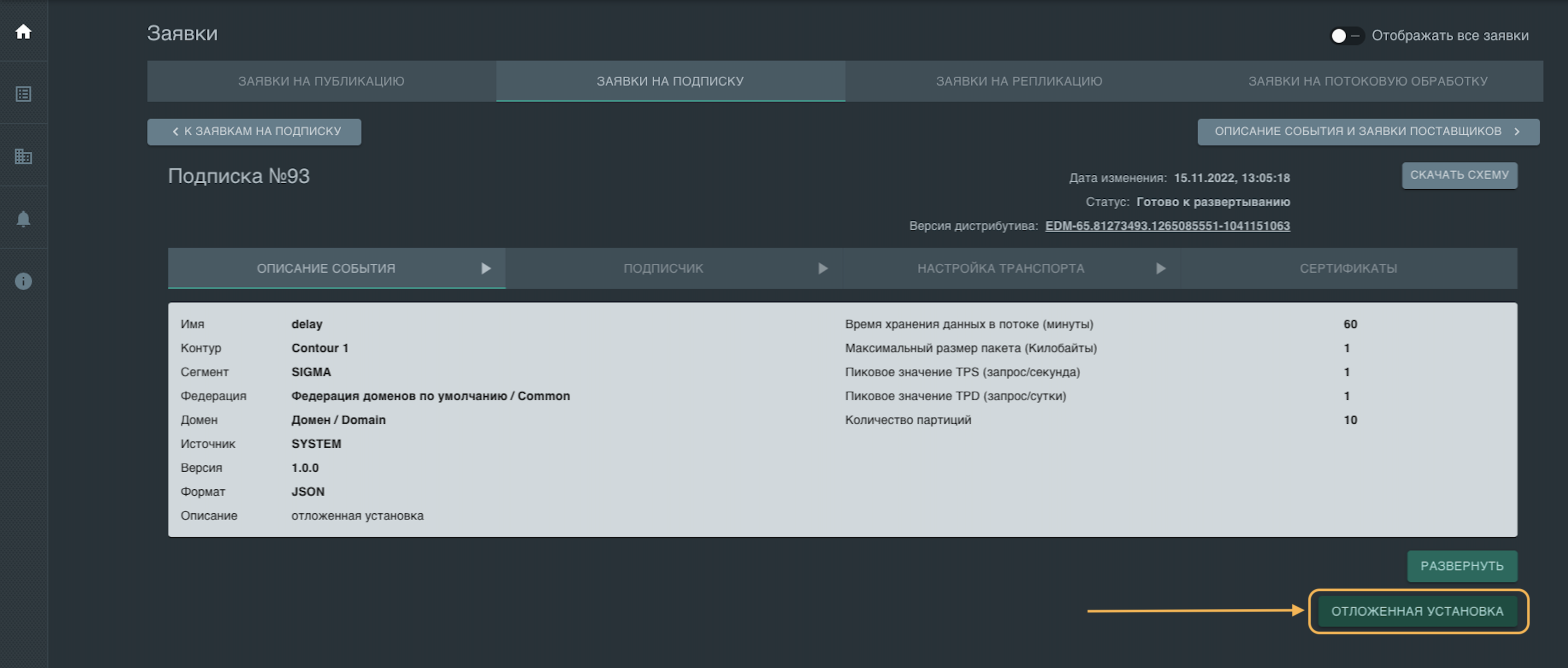Open distribution version EDM-65 link

click(x=1167, y=226)
